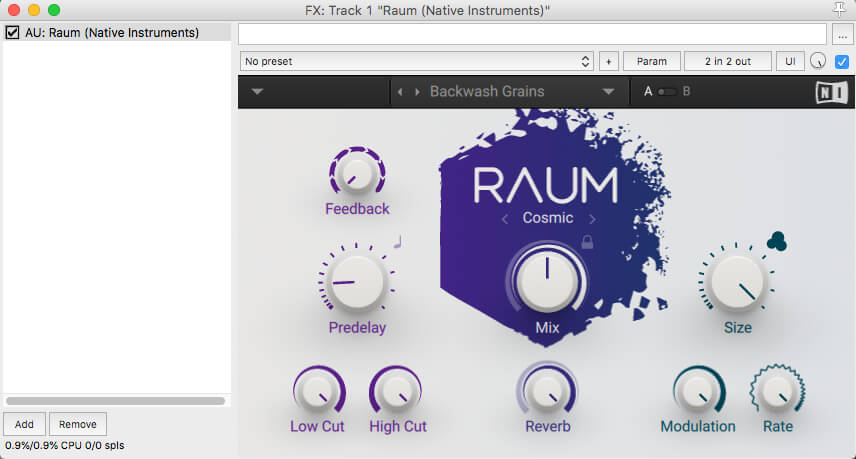Click the Low Cut knob
The height and width of the screenshot is (459, 856).
(x=318, y=391)
